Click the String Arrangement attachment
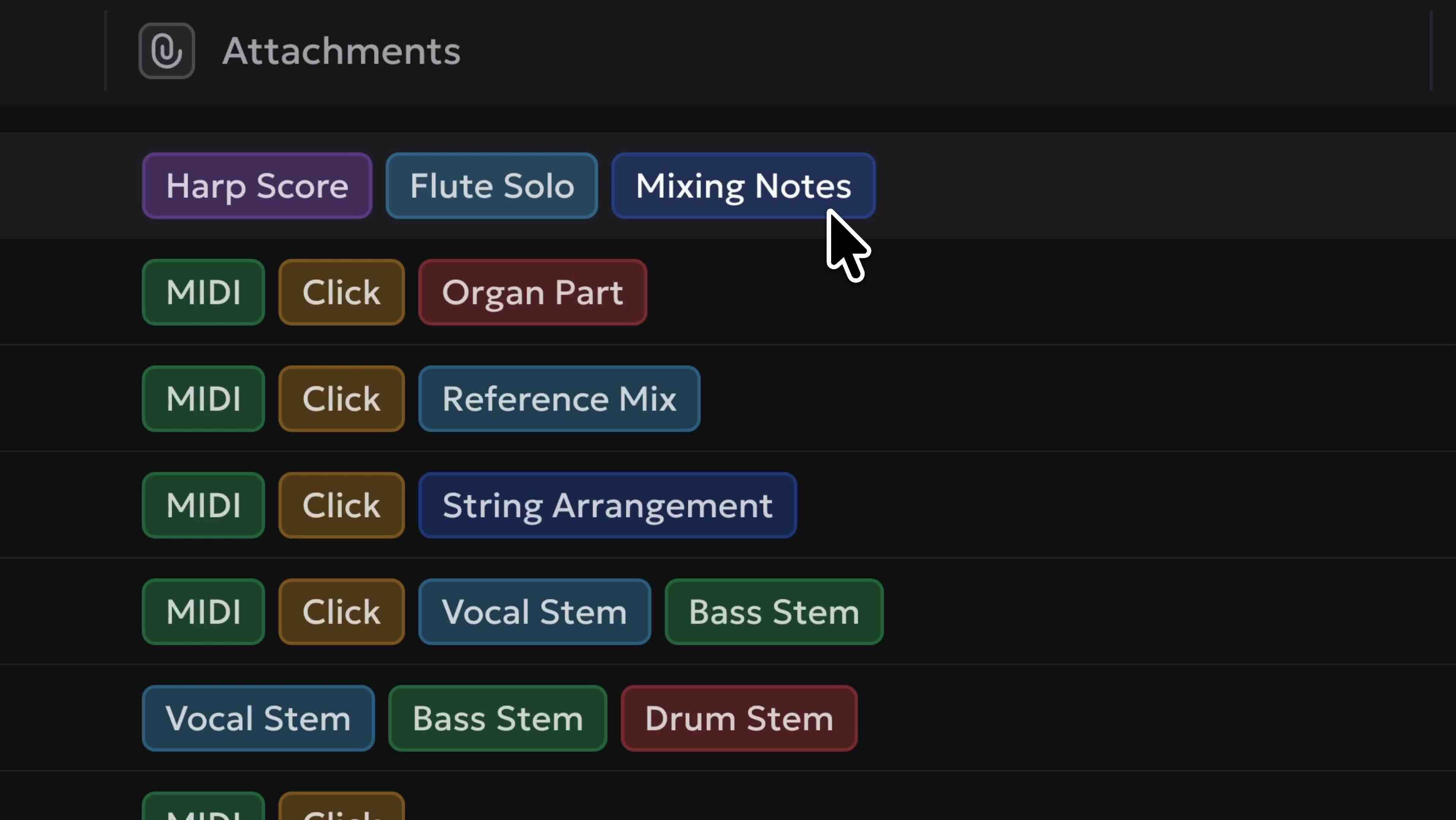 607,505
